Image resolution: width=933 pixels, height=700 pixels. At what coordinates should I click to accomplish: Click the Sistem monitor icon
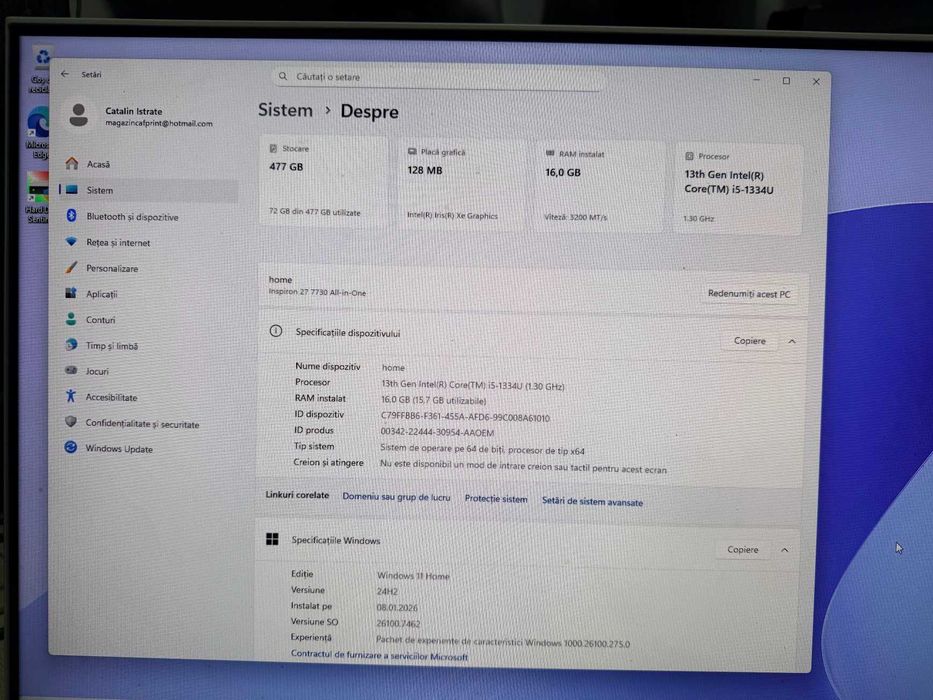[x=71, y=189]
